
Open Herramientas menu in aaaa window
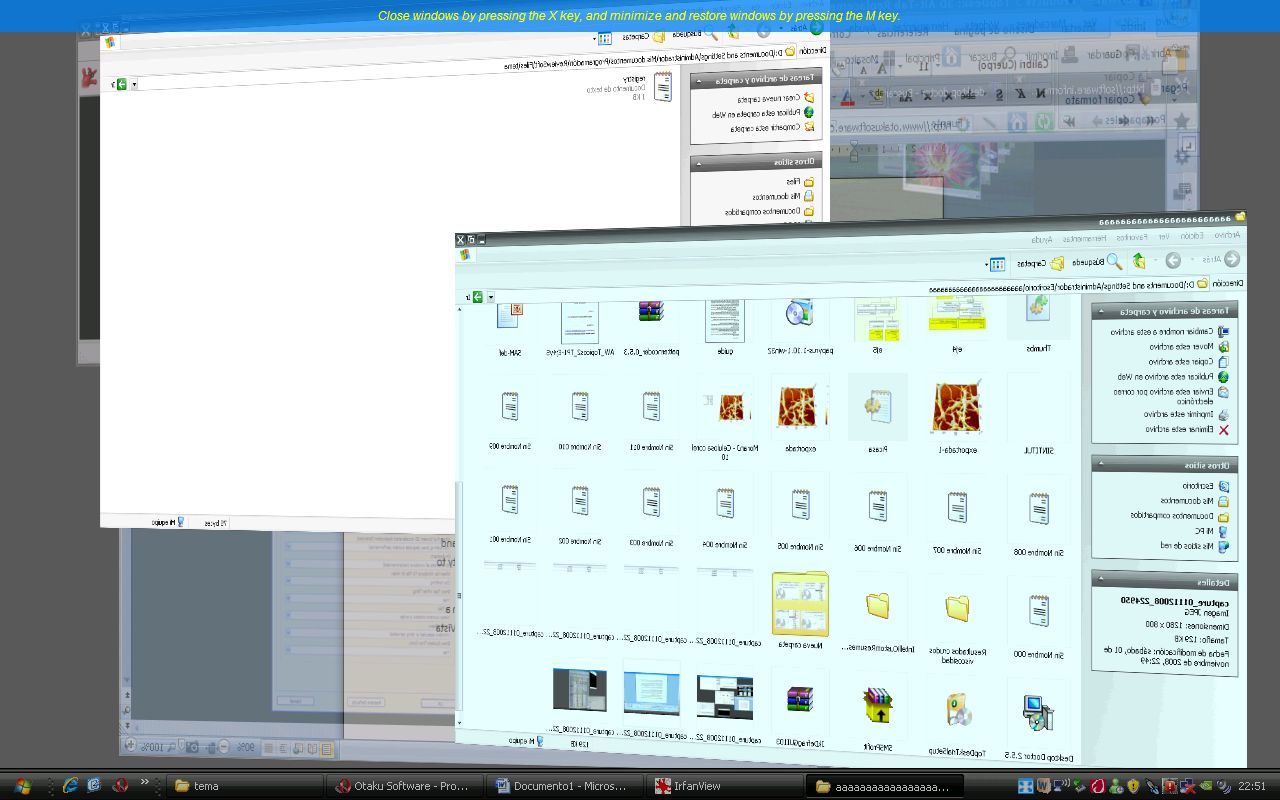[1084, 238]
